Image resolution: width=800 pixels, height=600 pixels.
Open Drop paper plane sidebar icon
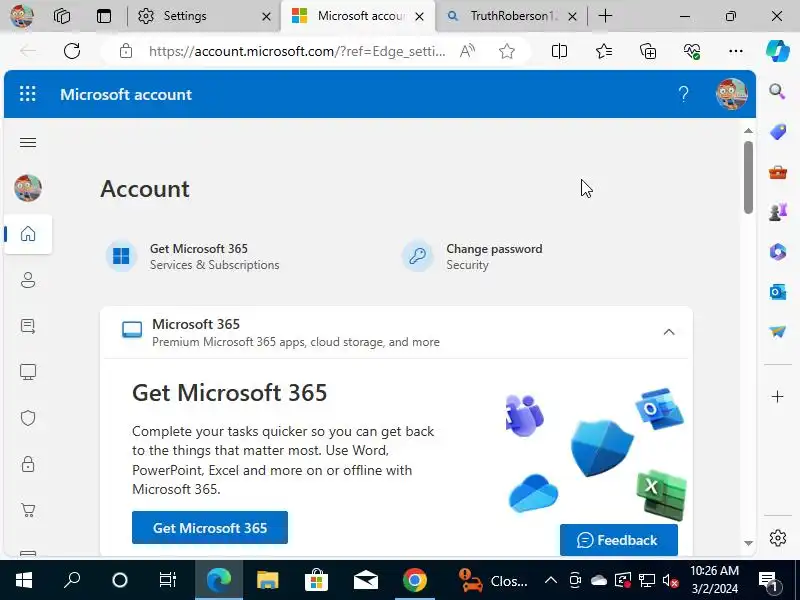(x=778, y=332)
